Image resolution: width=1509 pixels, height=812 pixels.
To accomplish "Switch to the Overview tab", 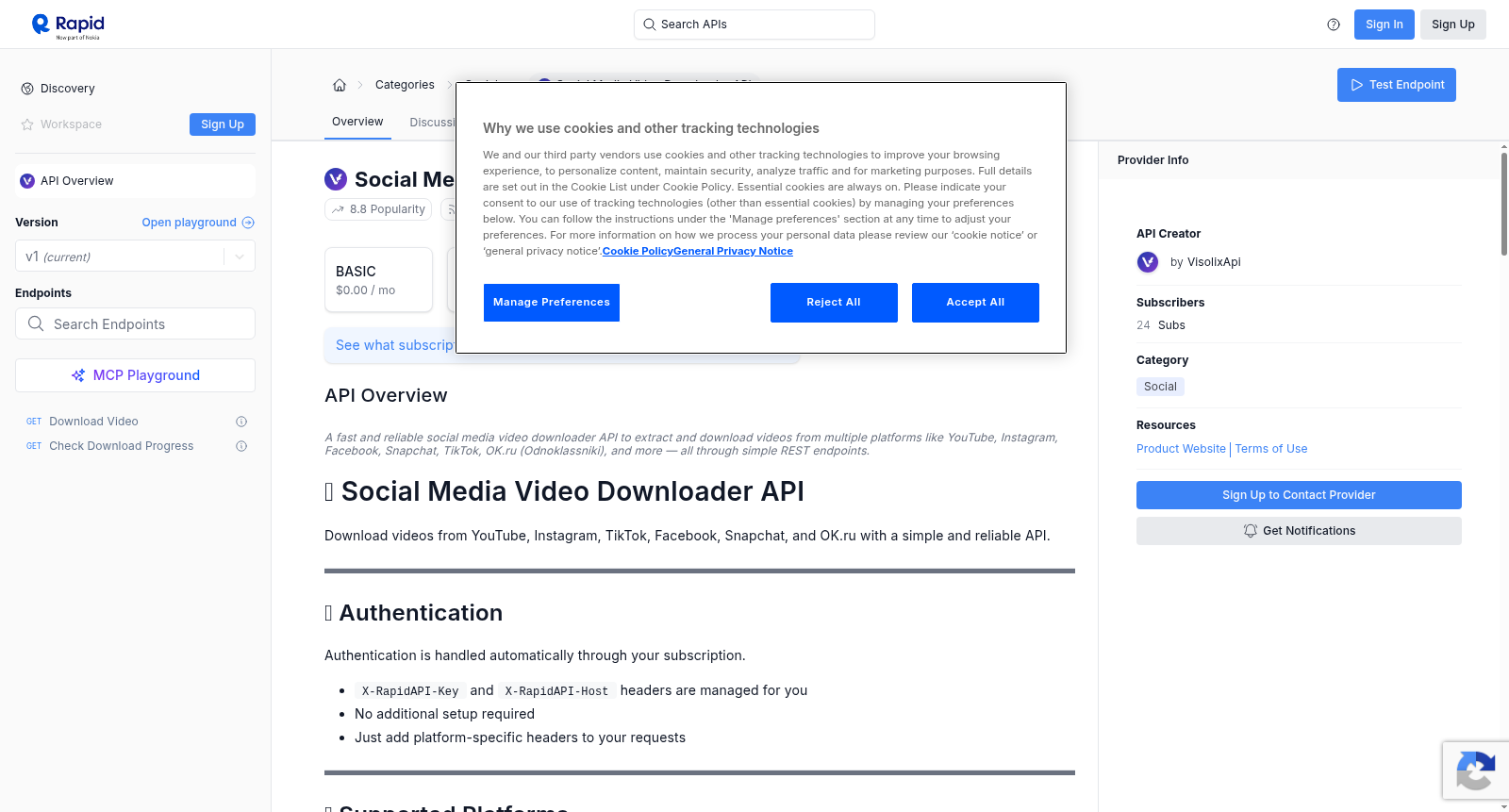I will (357, 122).
